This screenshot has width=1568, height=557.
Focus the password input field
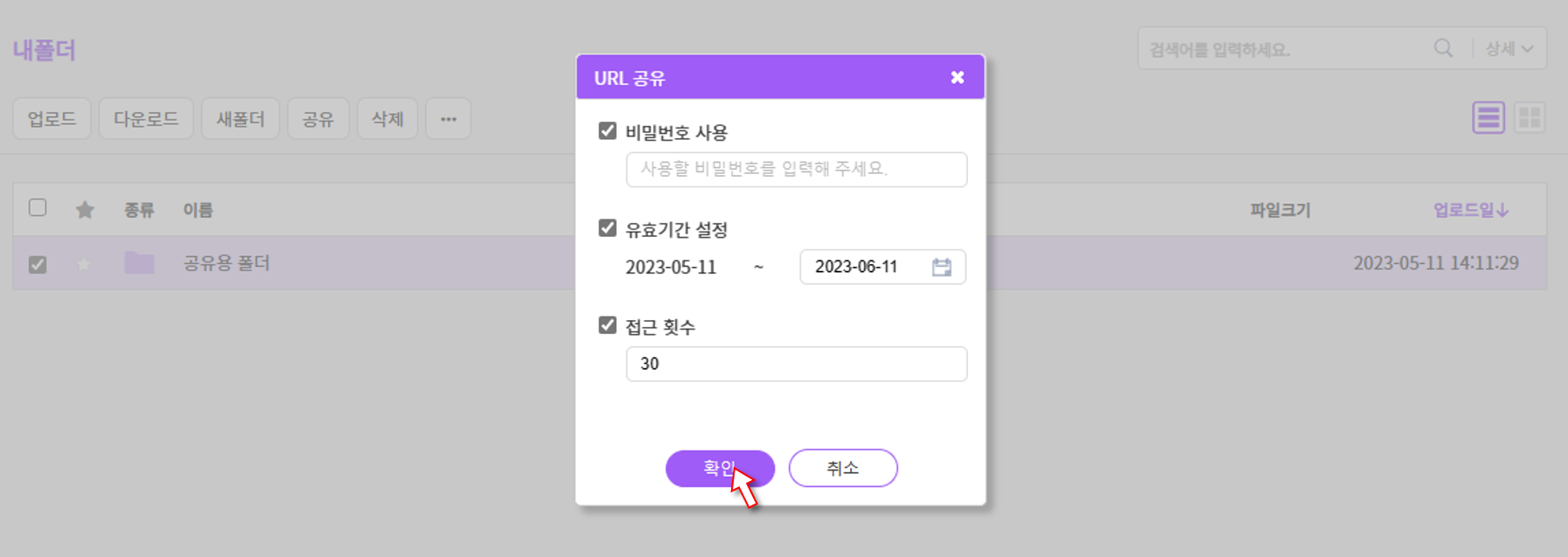[797, 169]
